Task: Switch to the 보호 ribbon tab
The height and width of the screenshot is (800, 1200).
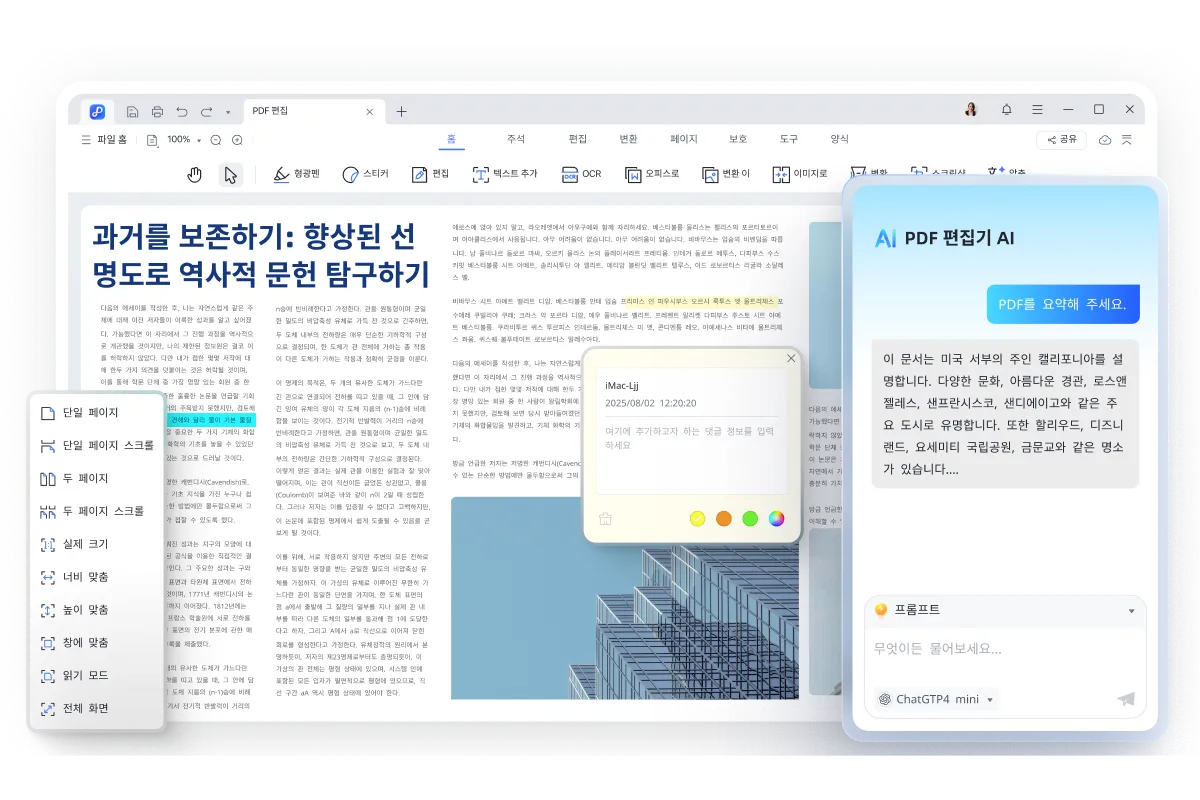Action: [738, 139]
